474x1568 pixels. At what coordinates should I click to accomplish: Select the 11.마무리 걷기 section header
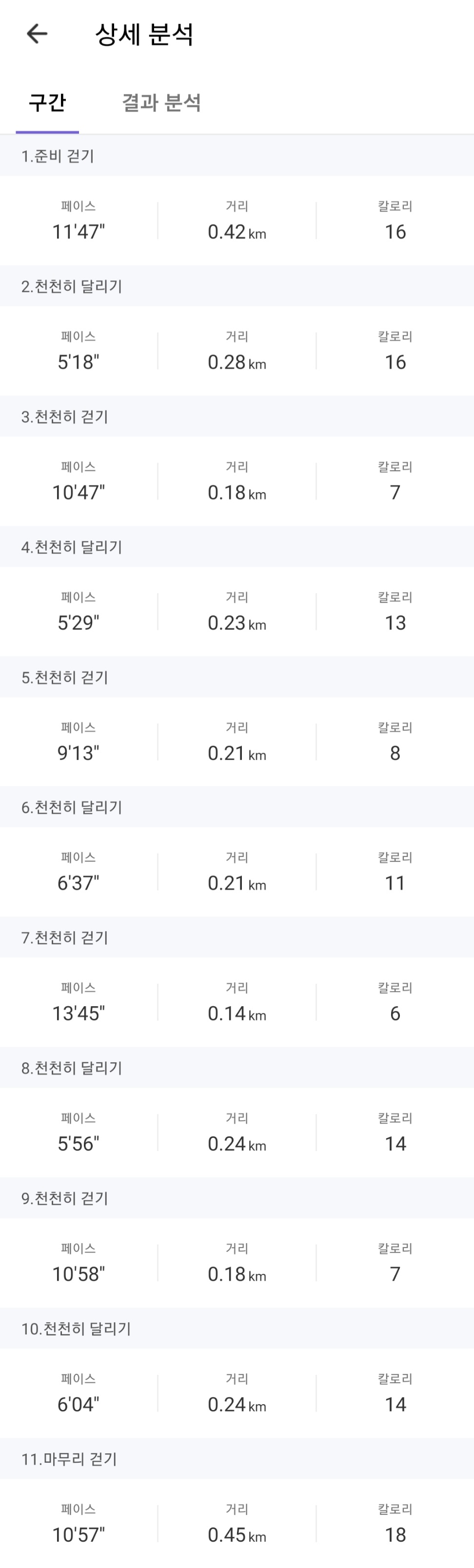point(237,1458)
